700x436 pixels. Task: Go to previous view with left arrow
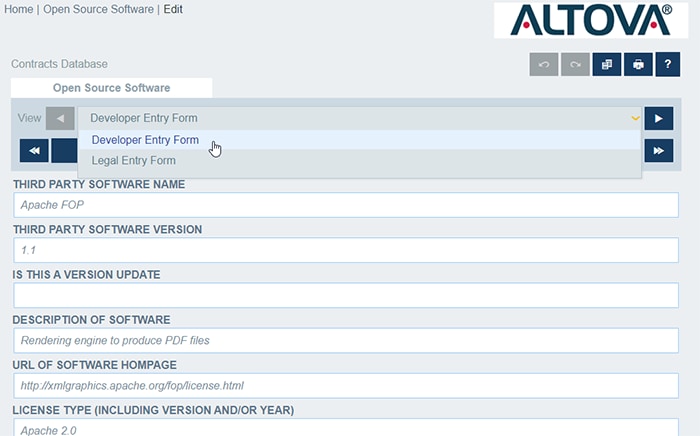click(60, 118)
